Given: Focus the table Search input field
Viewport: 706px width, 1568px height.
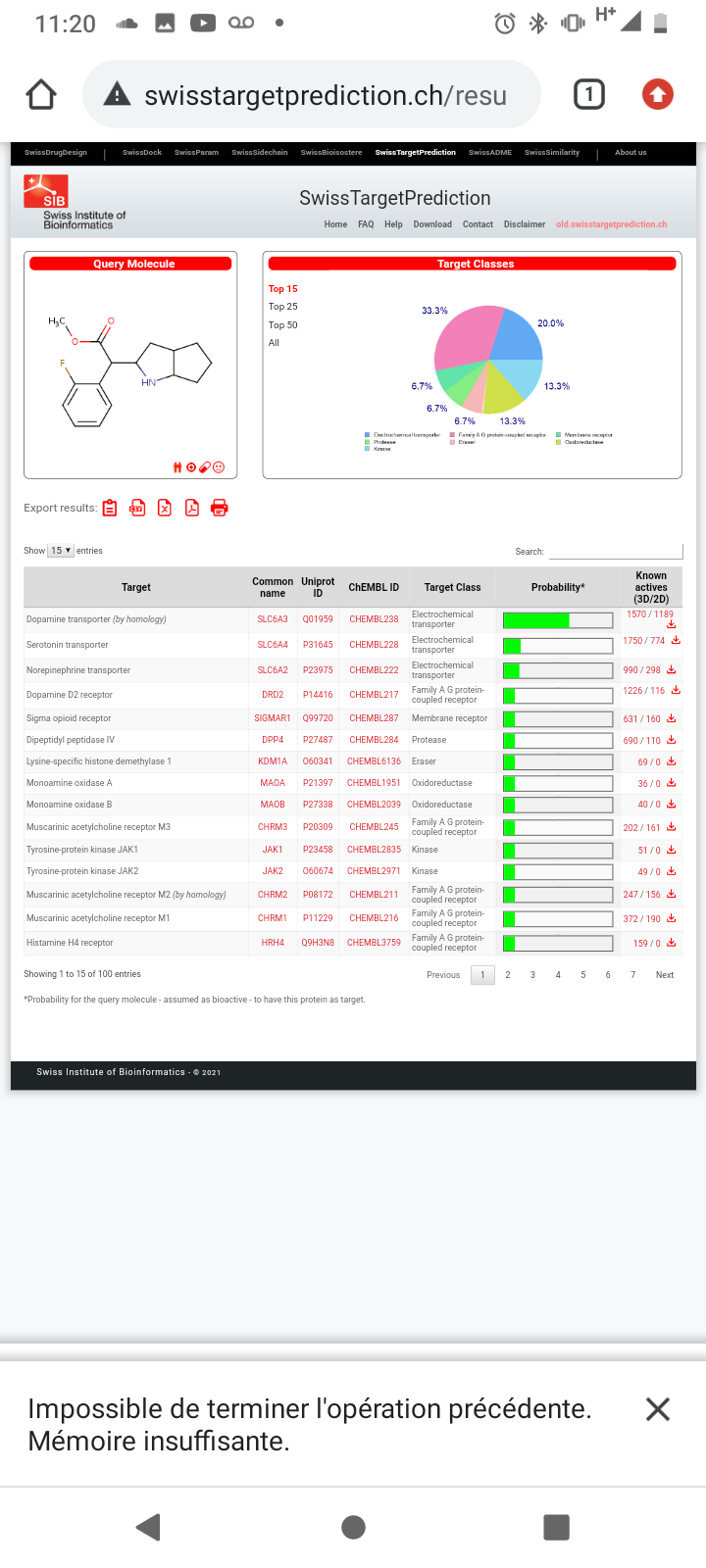Looking at the screenshot, I should tap(615, 552).
